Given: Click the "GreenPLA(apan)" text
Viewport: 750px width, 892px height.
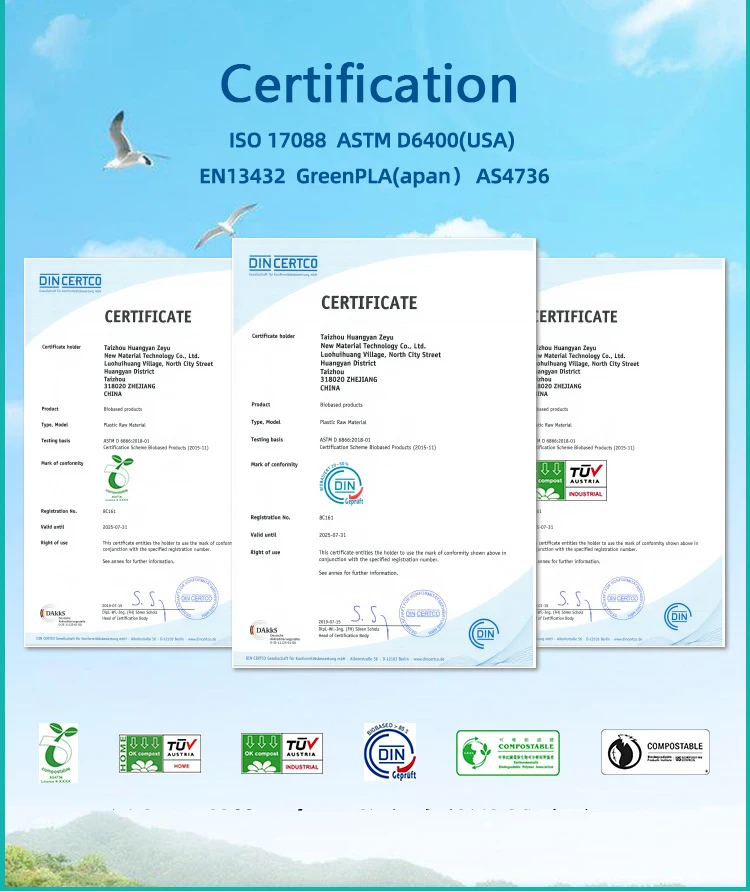Looking at the screenshot, I should click(x=378, y=176).
